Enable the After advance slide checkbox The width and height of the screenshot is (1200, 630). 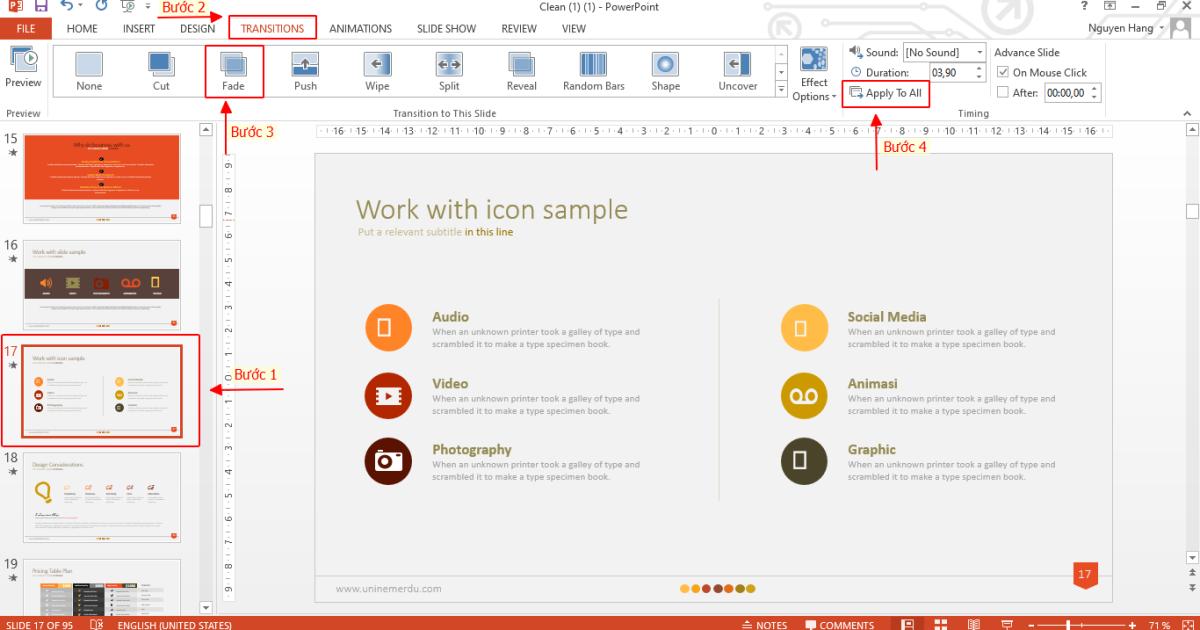click(x=1003, y=92)
